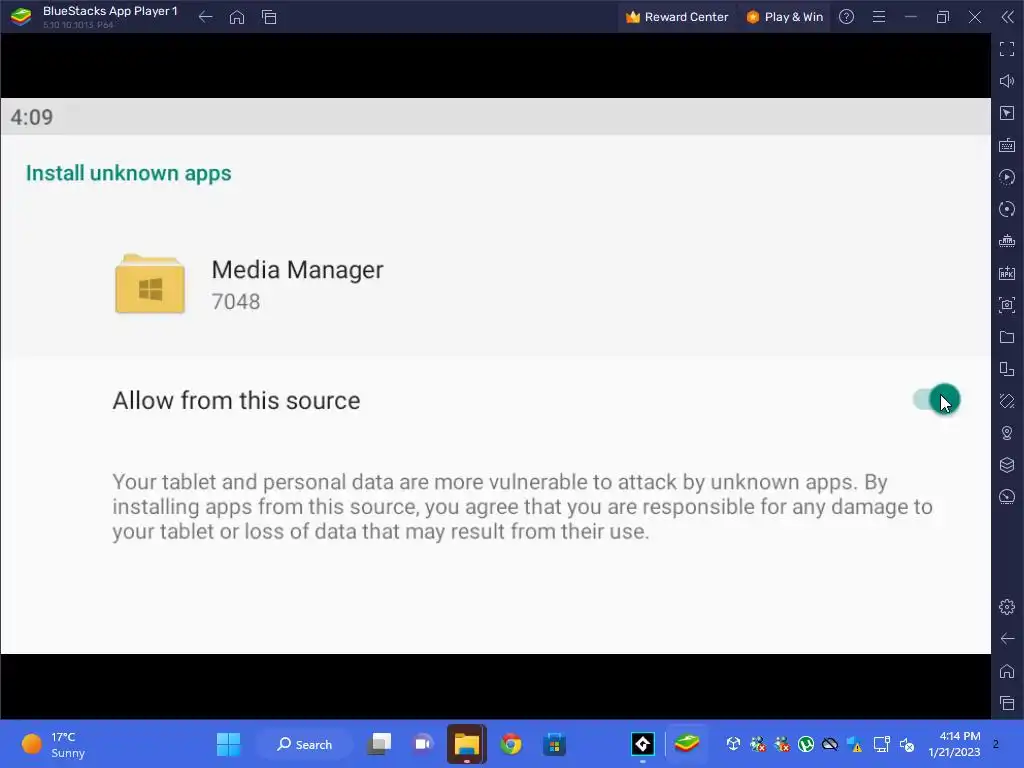This screenshot has height=768, width=1024.
Task: Open the notification count badge
Action: [x=996, y=744]
